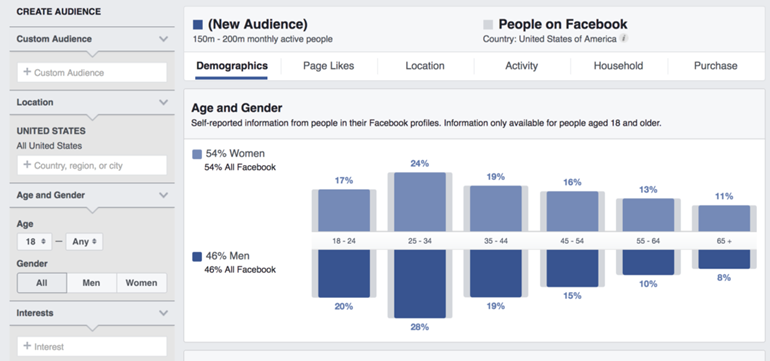Select the Women gender option
The width and height of the screenshot is (770, 361).
tap(141, 283)
